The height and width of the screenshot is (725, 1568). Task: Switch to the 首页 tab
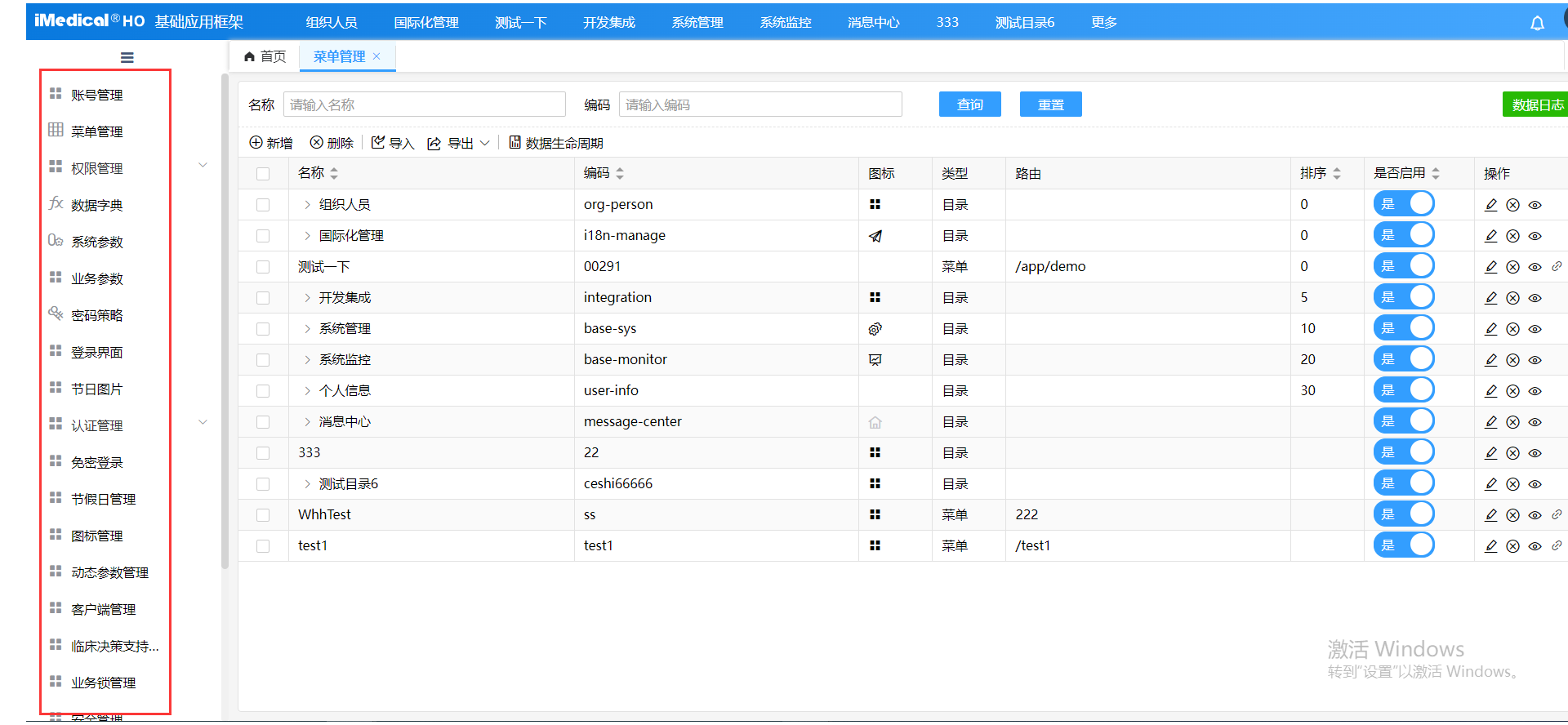(265, 56)
